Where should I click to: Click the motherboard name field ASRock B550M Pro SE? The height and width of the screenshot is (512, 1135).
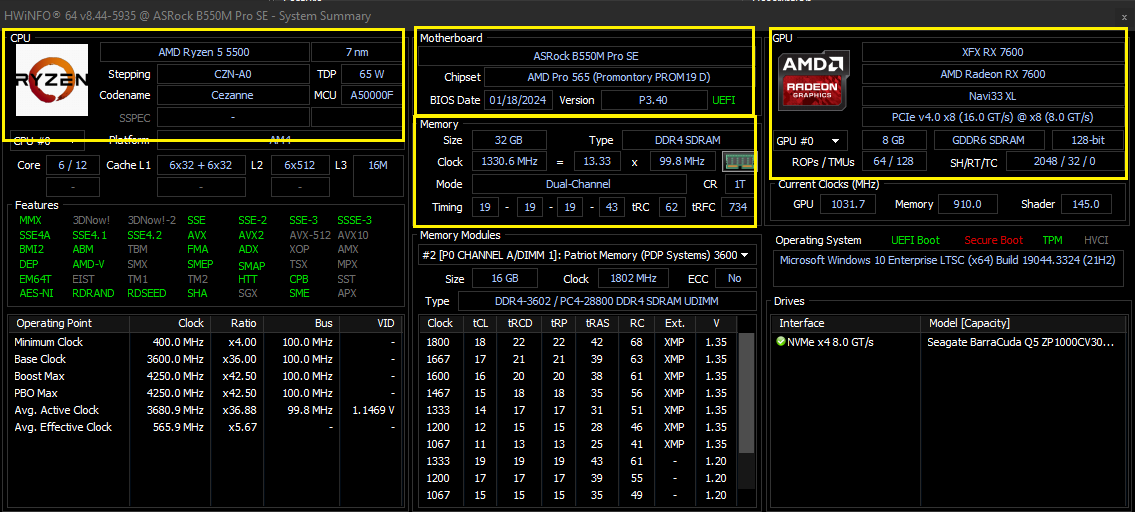(x=586, y=56)
